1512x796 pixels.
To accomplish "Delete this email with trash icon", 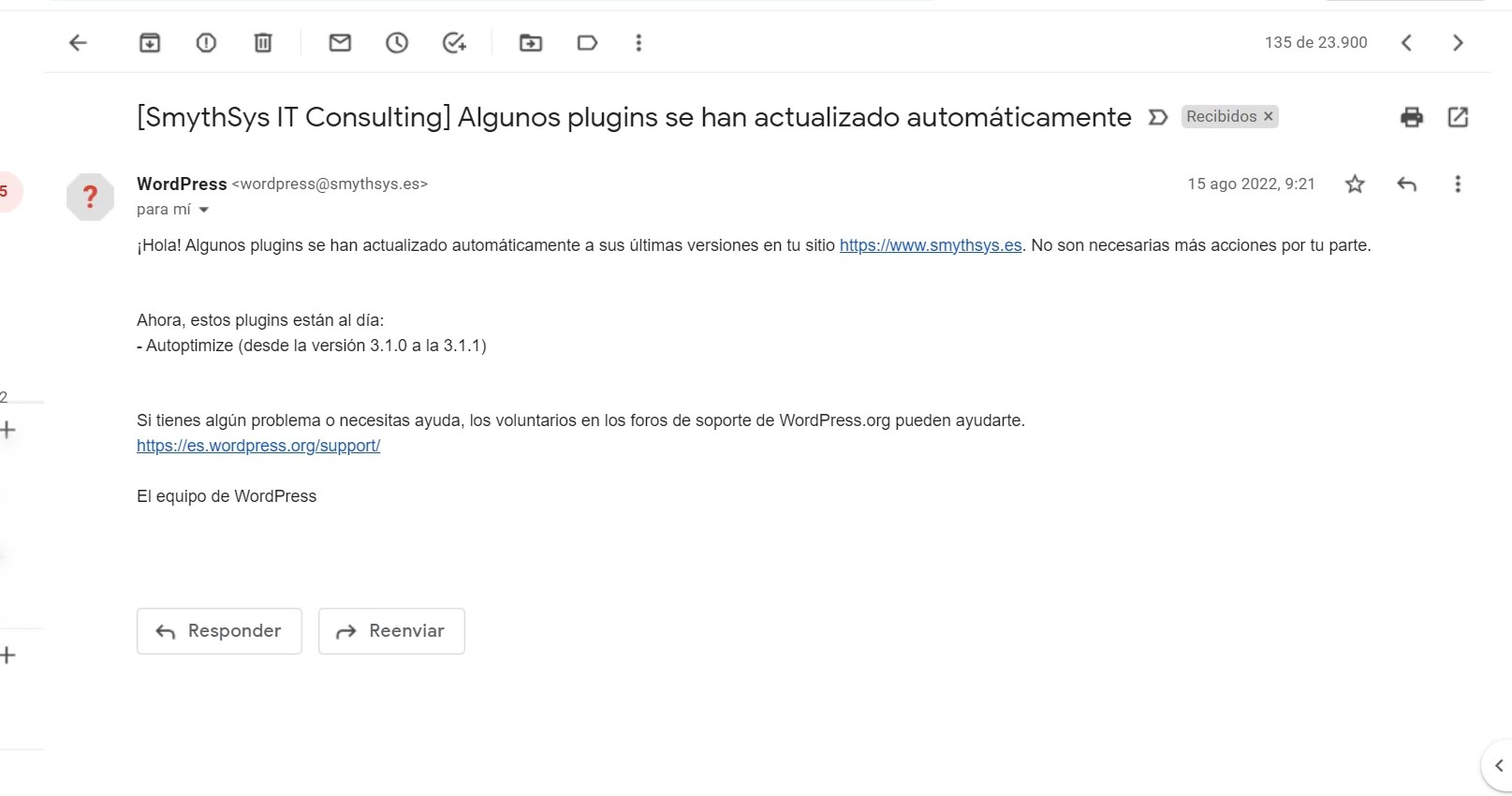I will (x=263, y=43).
